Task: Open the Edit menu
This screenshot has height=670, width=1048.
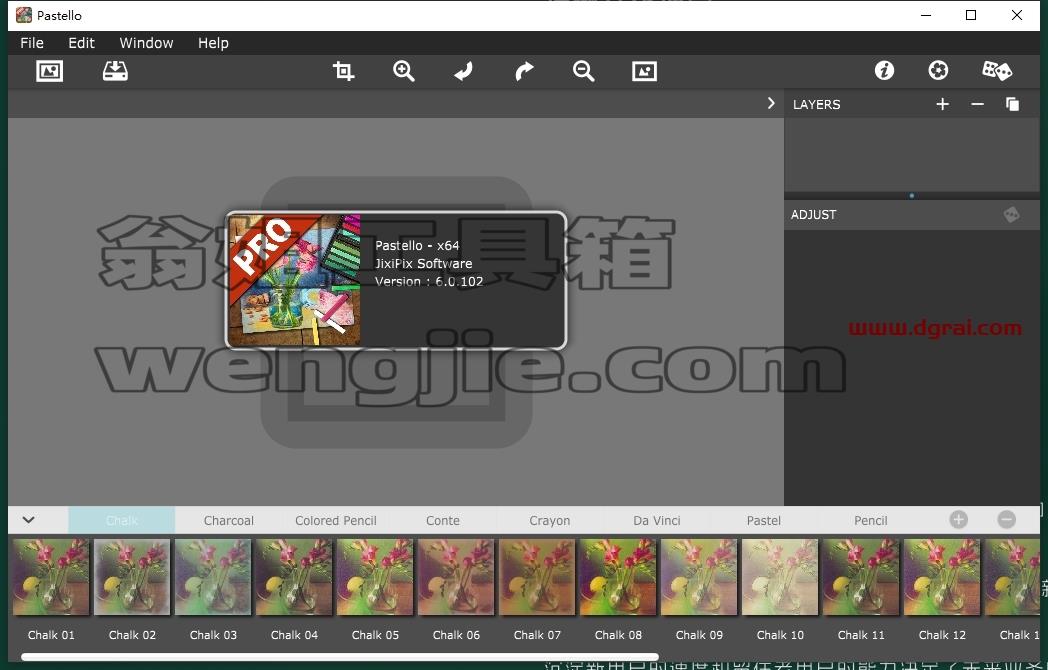Action: point(82,43)
